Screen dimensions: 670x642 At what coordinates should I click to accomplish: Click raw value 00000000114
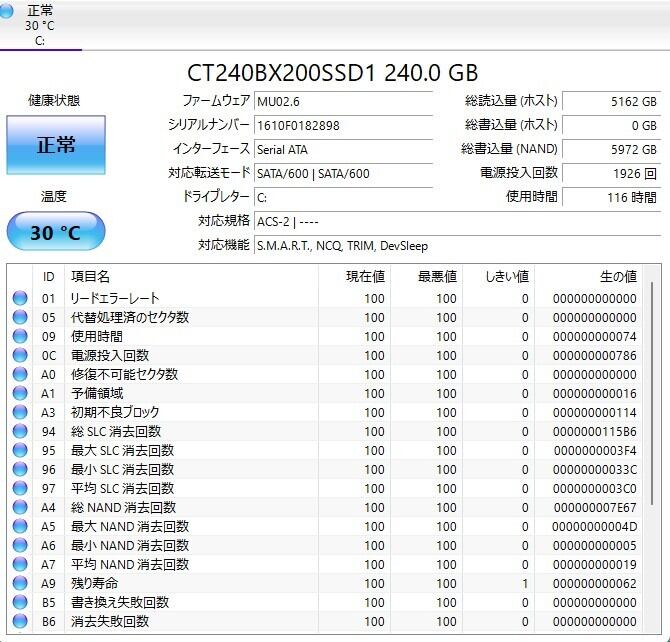(594, 413)
